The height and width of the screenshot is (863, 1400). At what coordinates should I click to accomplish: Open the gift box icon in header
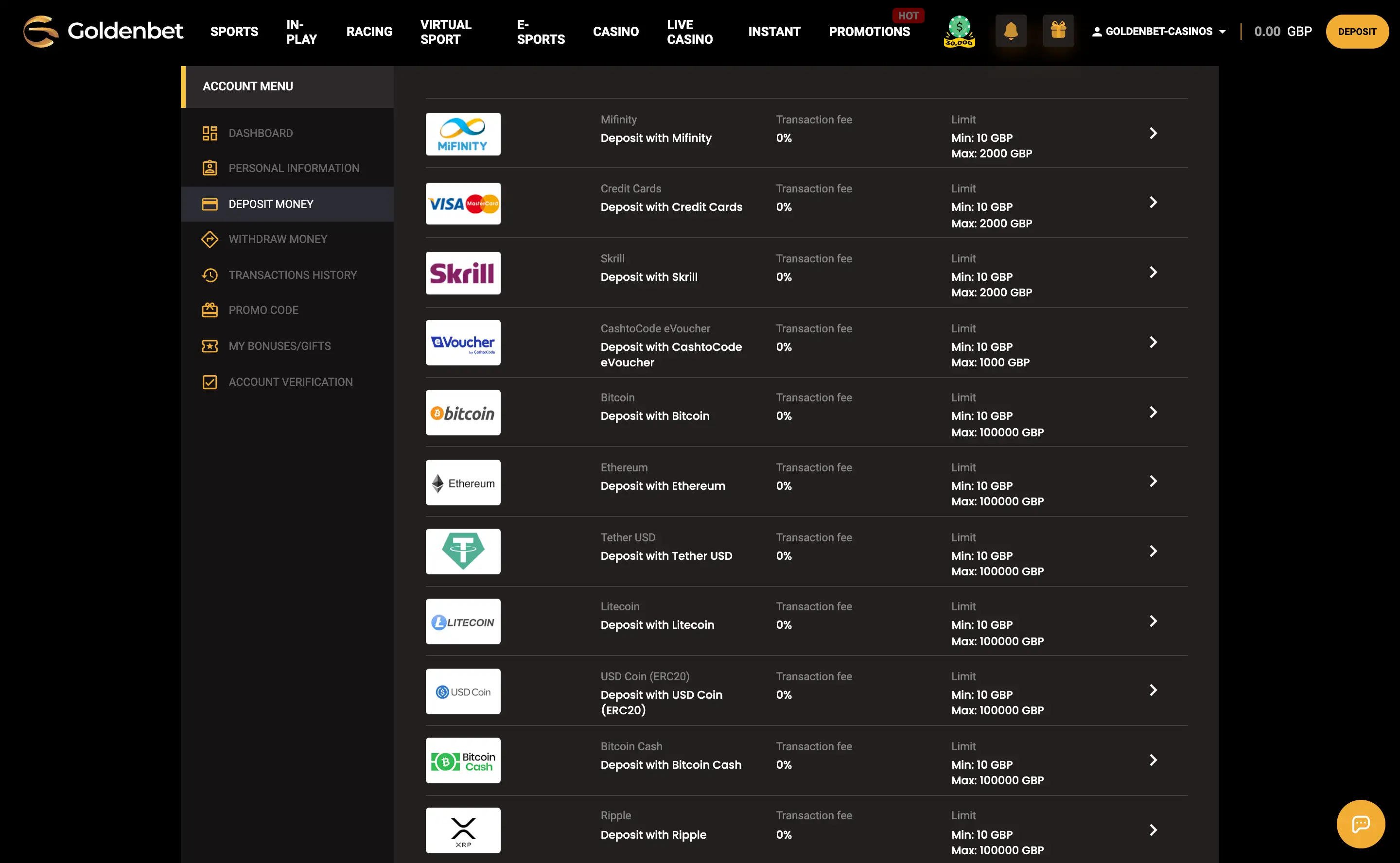point(1058,31)
